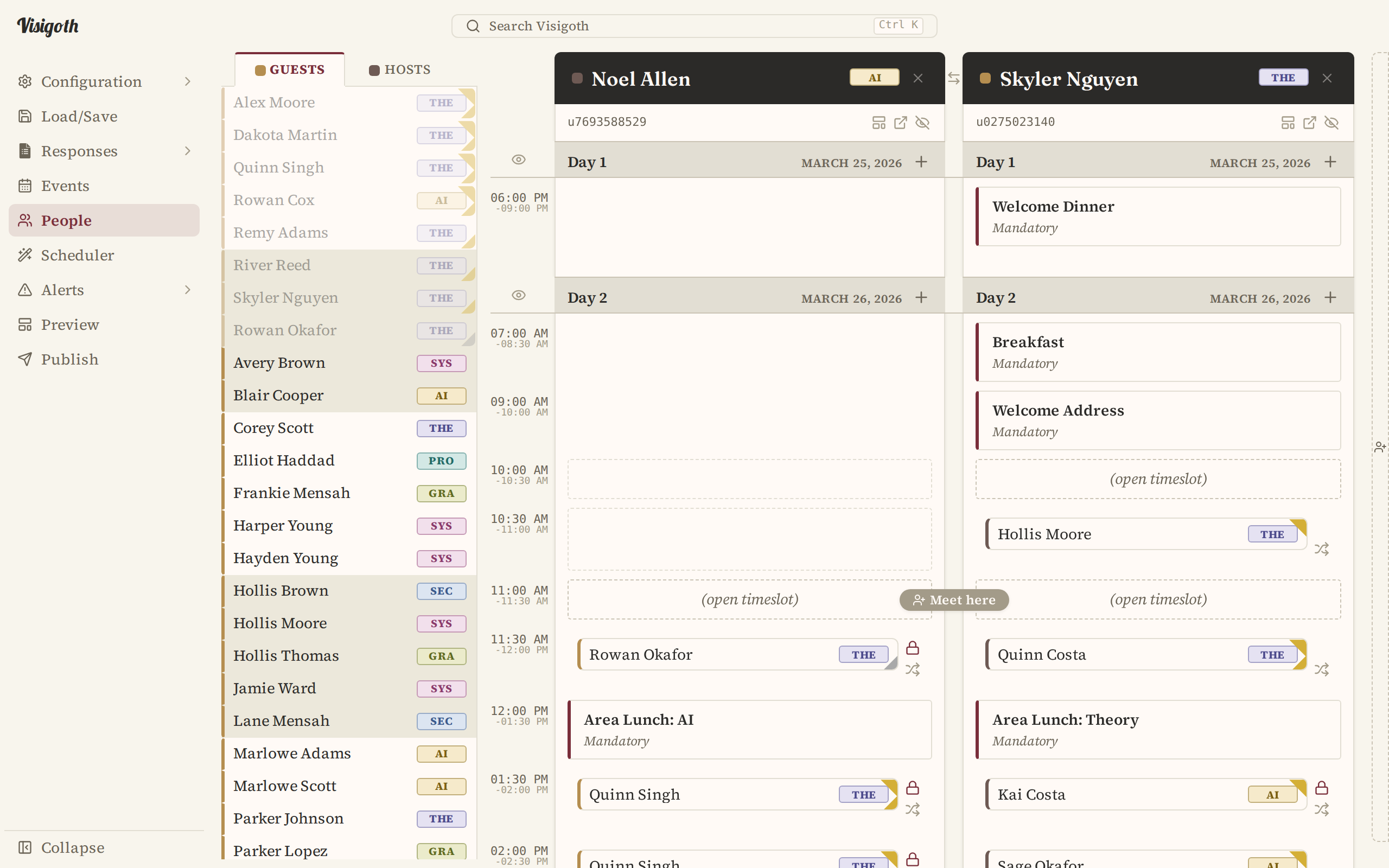Switch to the Hosts tab
Screen dimensions: 1389x868
click(399, 69)
